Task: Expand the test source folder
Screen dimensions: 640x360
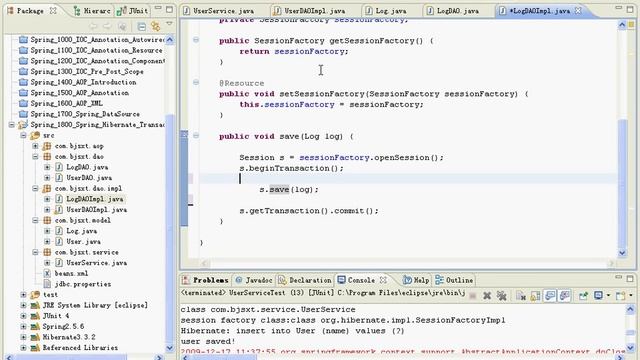Action: [23, 295]
